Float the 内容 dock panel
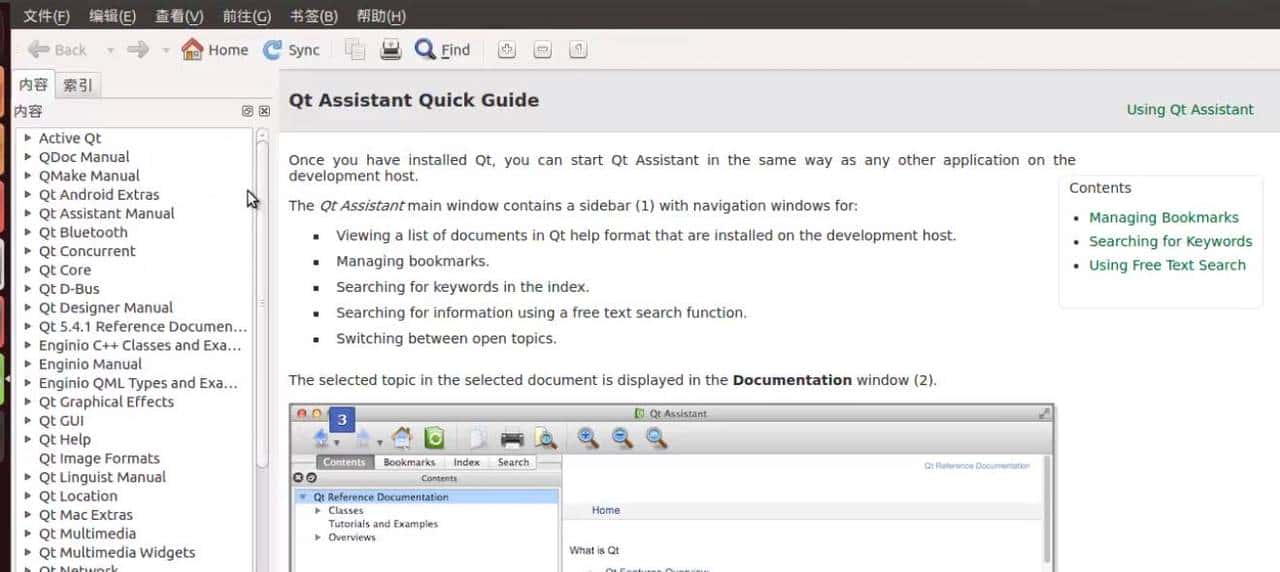The height and width of the screenshot is (572, 1280). (248, 111)
